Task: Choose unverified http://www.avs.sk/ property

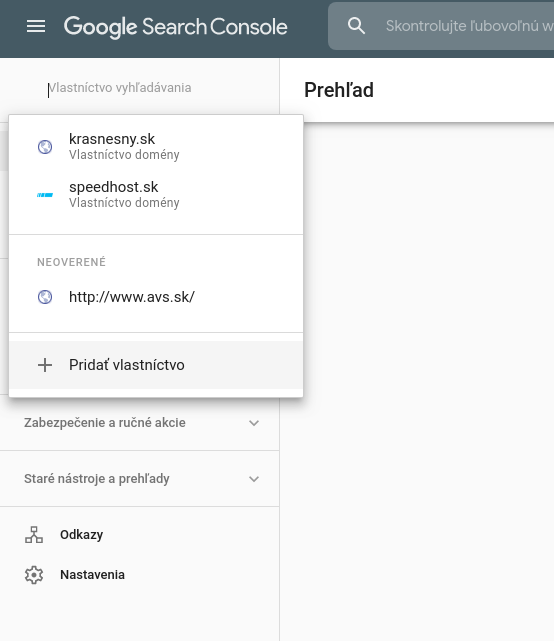Action: pyautogui.click(x=156, y=297)
